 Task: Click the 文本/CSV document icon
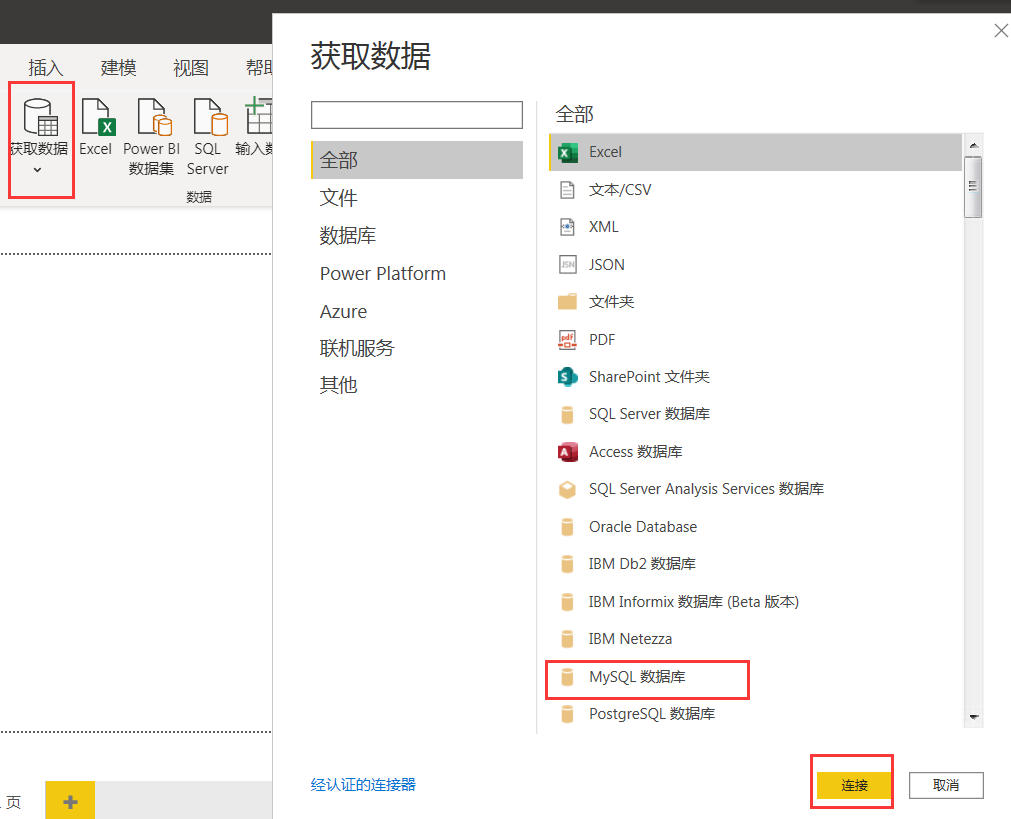pyautogui.click(x=567, y=190)
